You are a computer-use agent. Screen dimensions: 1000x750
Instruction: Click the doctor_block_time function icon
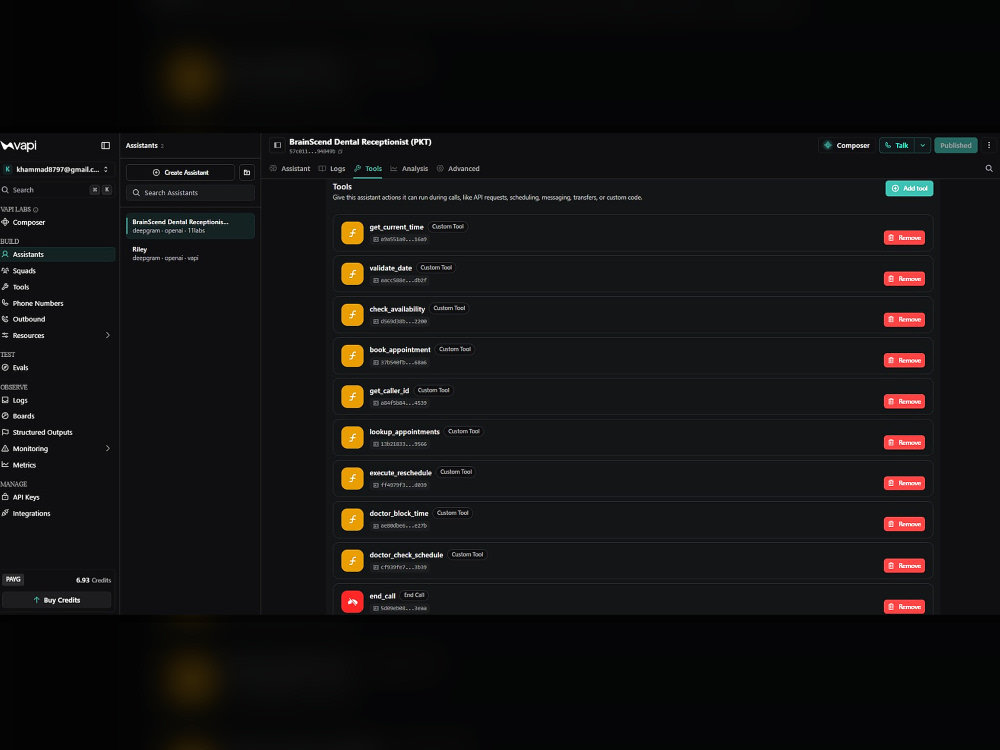[x=352, y=519]
